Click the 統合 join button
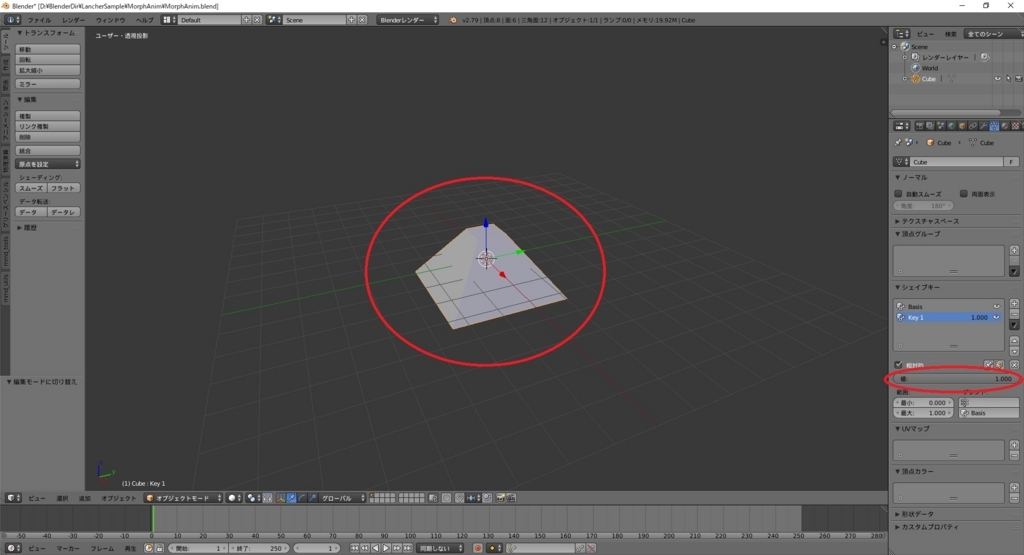Image resolution: width=1024 pixels, height=555 pixels. tap(48, 151)
